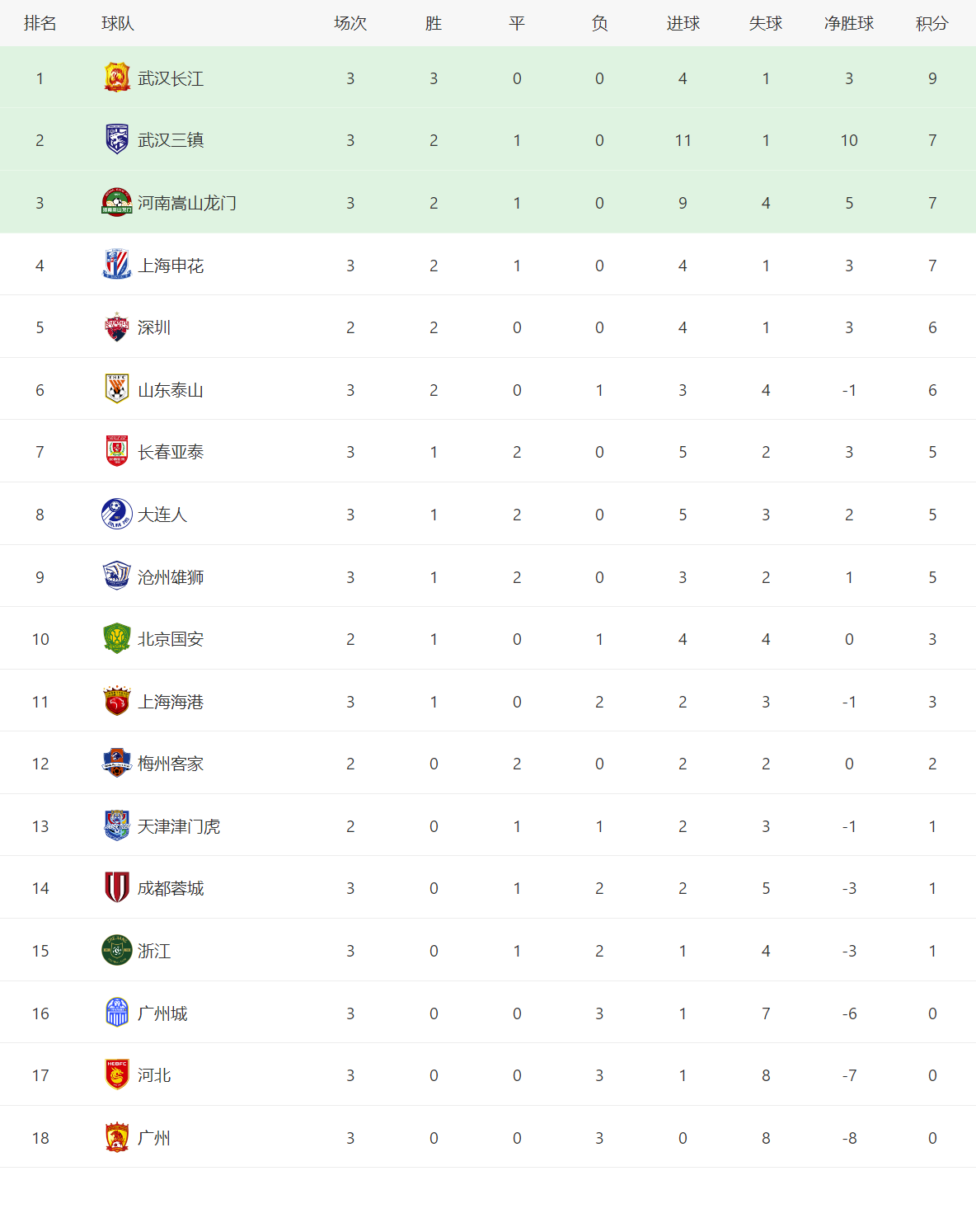Image resolution: width=976 pixels, height=1232 pixels.
Task: Click the 河南嵩山龙门 team badge
Action: [117, 202]
